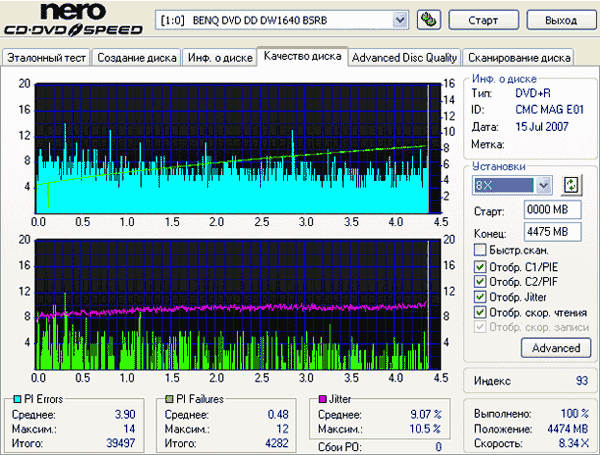Toggle the Быстр.скан. quick scan checkbox
600x455 pixels.
tap(480, 250)
